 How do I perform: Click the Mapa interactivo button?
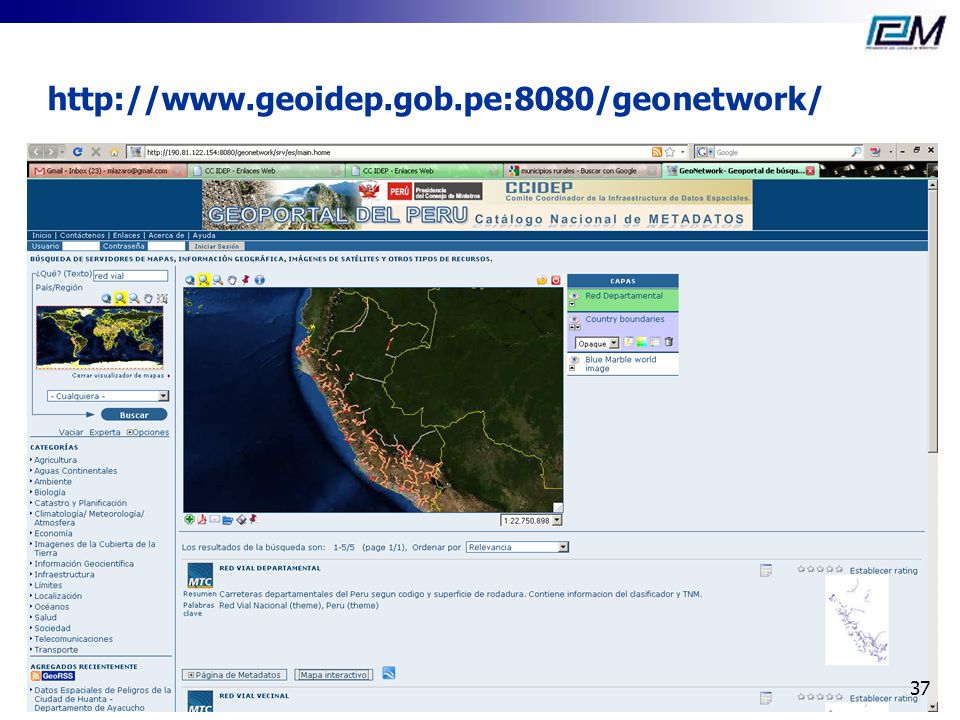pos(334,675)
